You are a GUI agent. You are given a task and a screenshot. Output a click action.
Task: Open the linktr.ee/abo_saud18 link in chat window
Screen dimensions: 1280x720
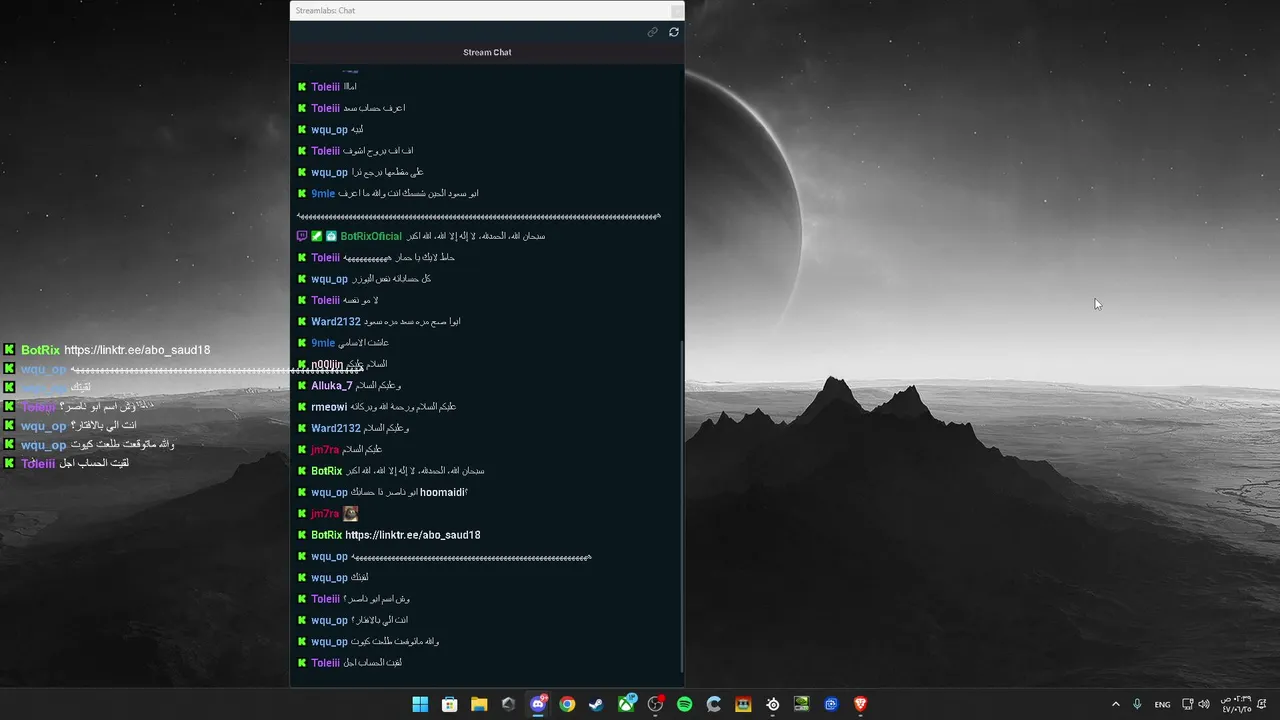point(413,535)
